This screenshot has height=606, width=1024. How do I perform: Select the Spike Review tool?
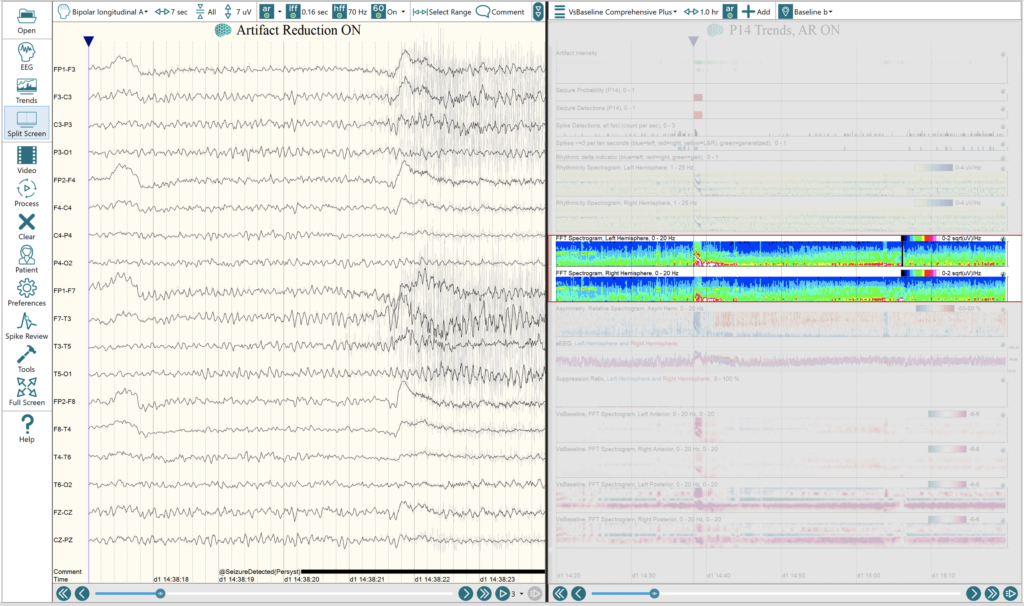[26, 328]
